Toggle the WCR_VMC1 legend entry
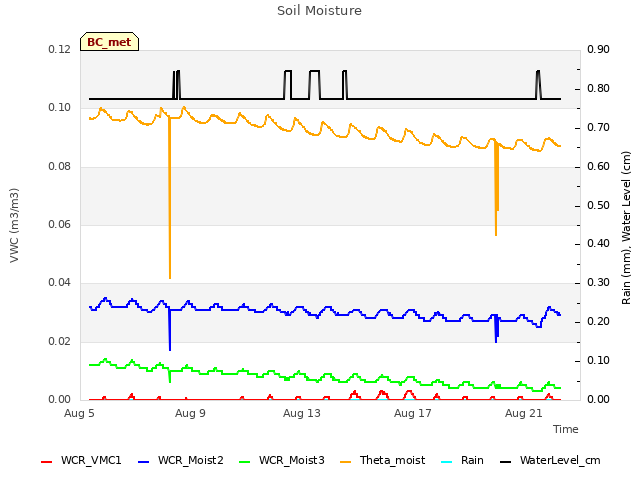This screenshot has height=480, width=640. pos(81,460)
